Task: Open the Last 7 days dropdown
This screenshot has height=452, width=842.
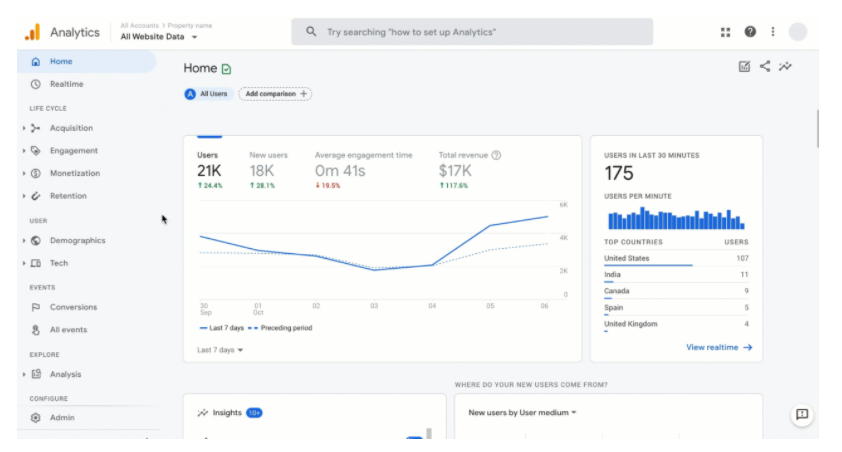Action: click(220, 350)
